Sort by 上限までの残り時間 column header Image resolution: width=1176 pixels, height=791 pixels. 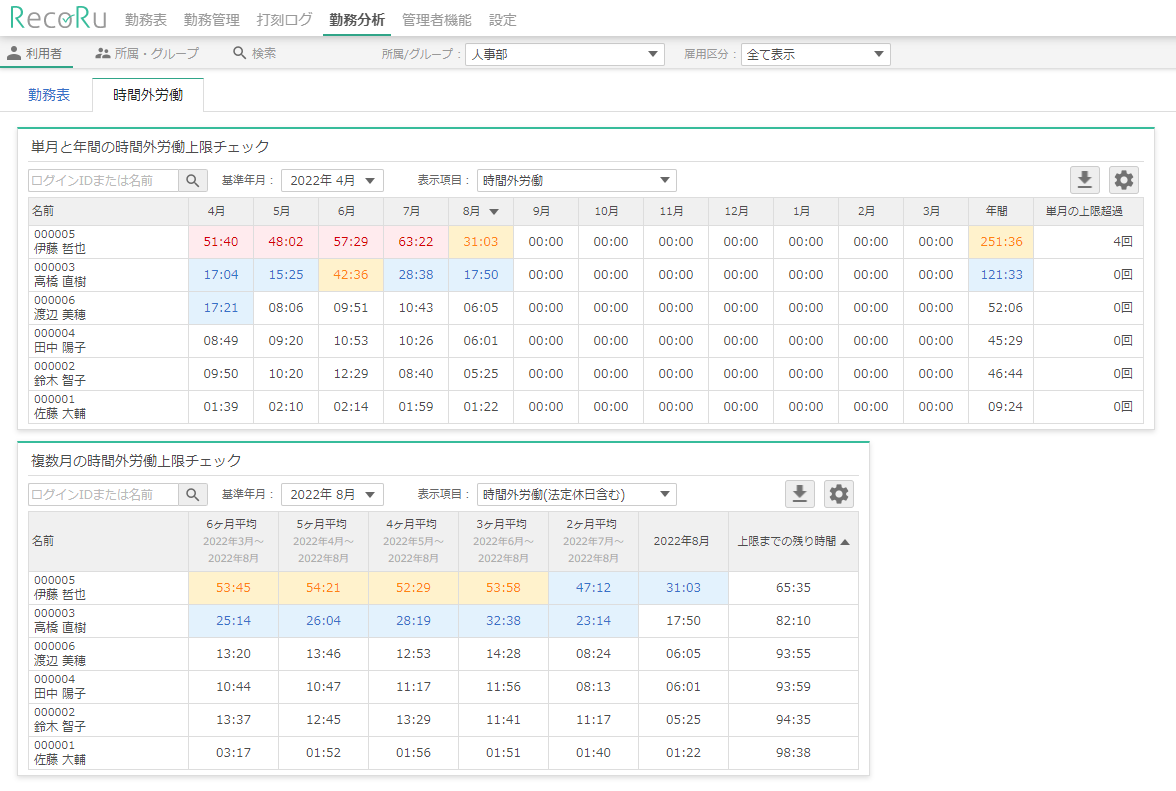pos(793,541)
